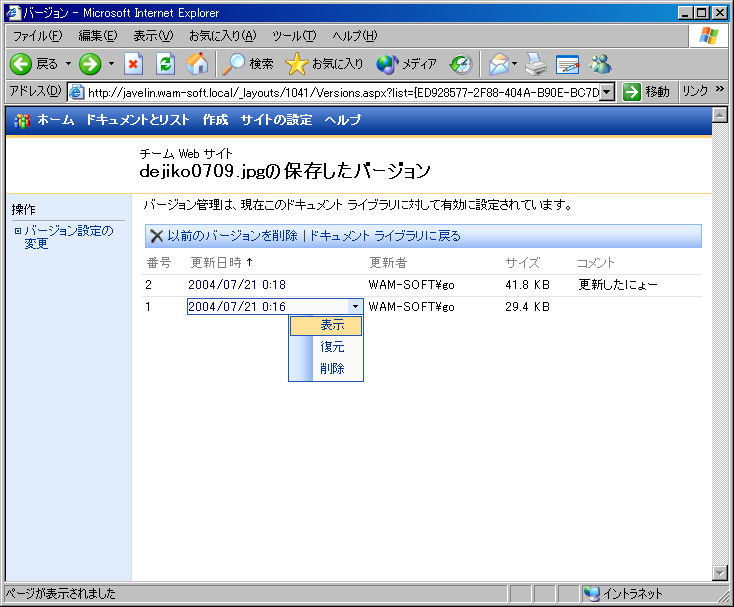The image size is (734, 607).
Task: Click the 29.4 KB size cell
Action: pos(528,307)
